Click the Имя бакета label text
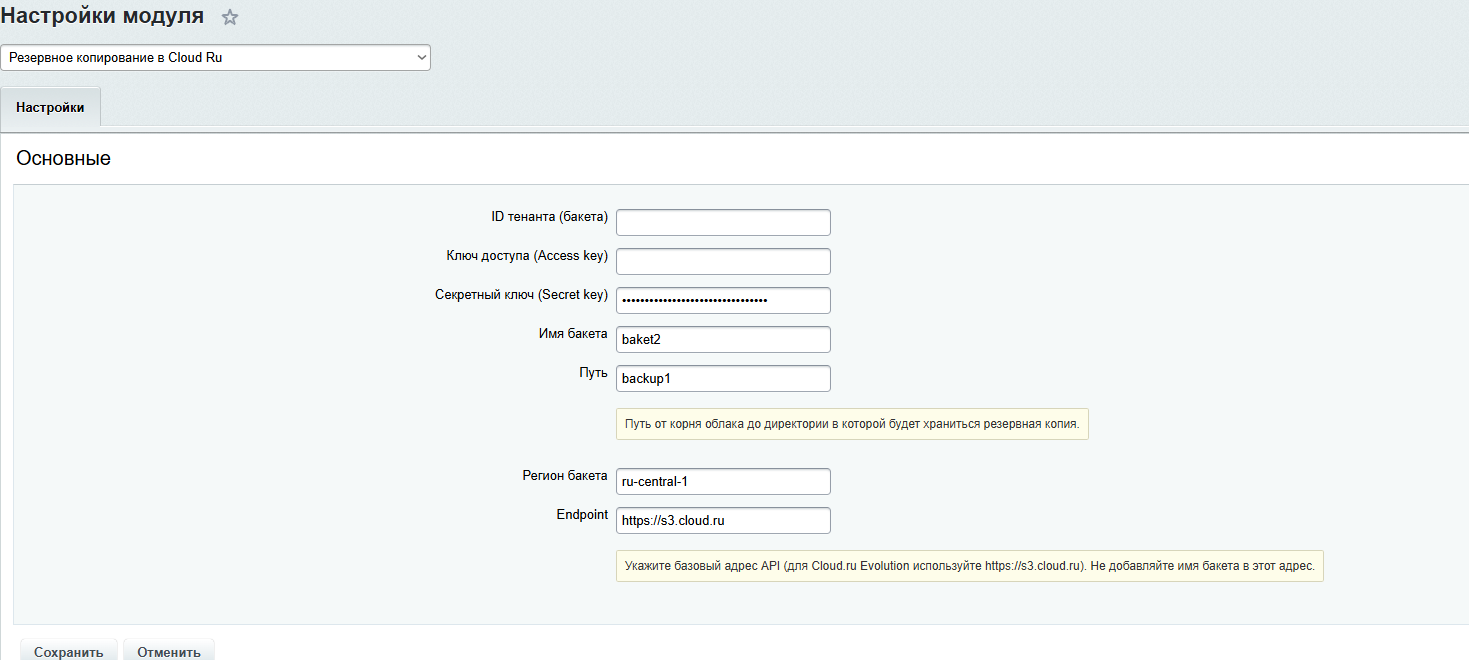The width and height of the screenshot is (1469, 660). (x=572, y=334)
